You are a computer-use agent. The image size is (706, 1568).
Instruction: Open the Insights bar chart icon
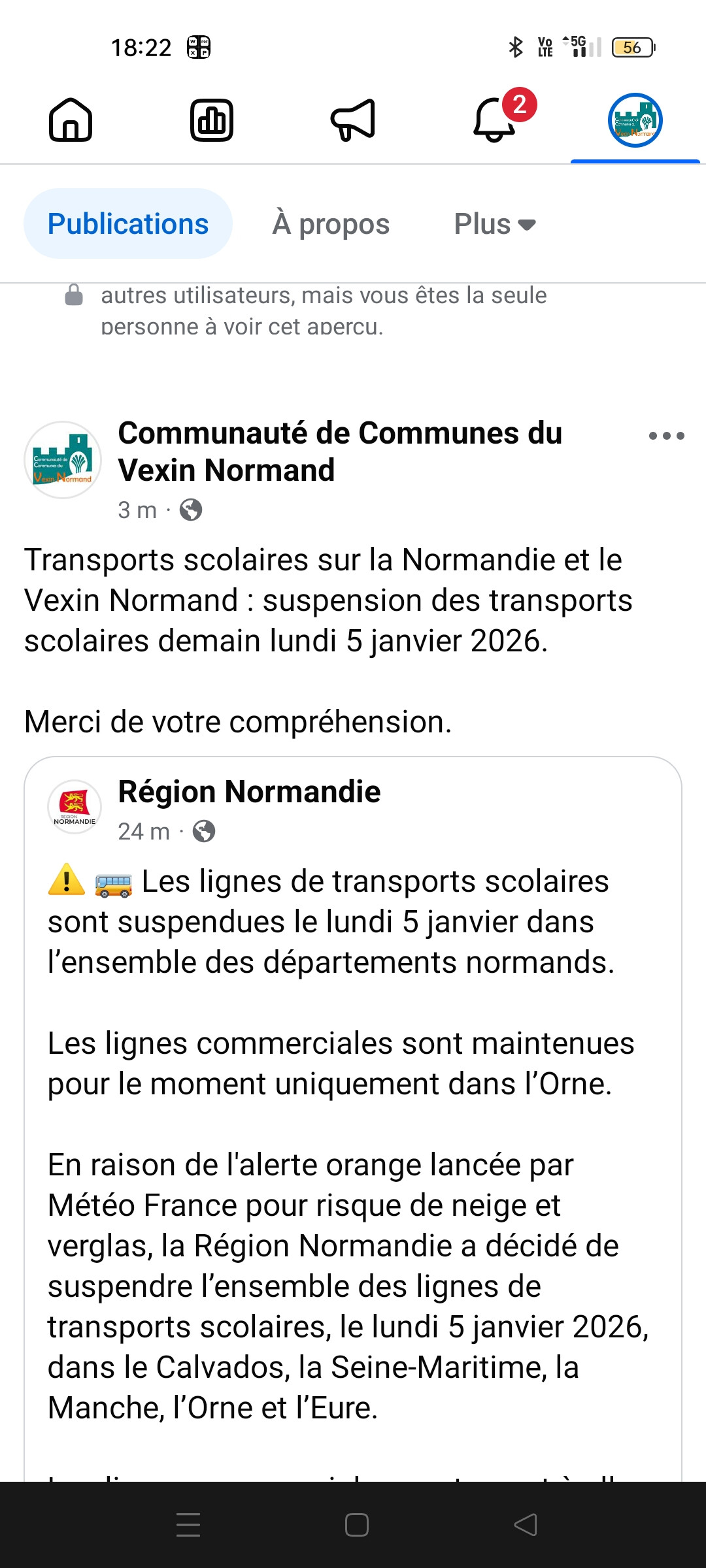[212, 120]
